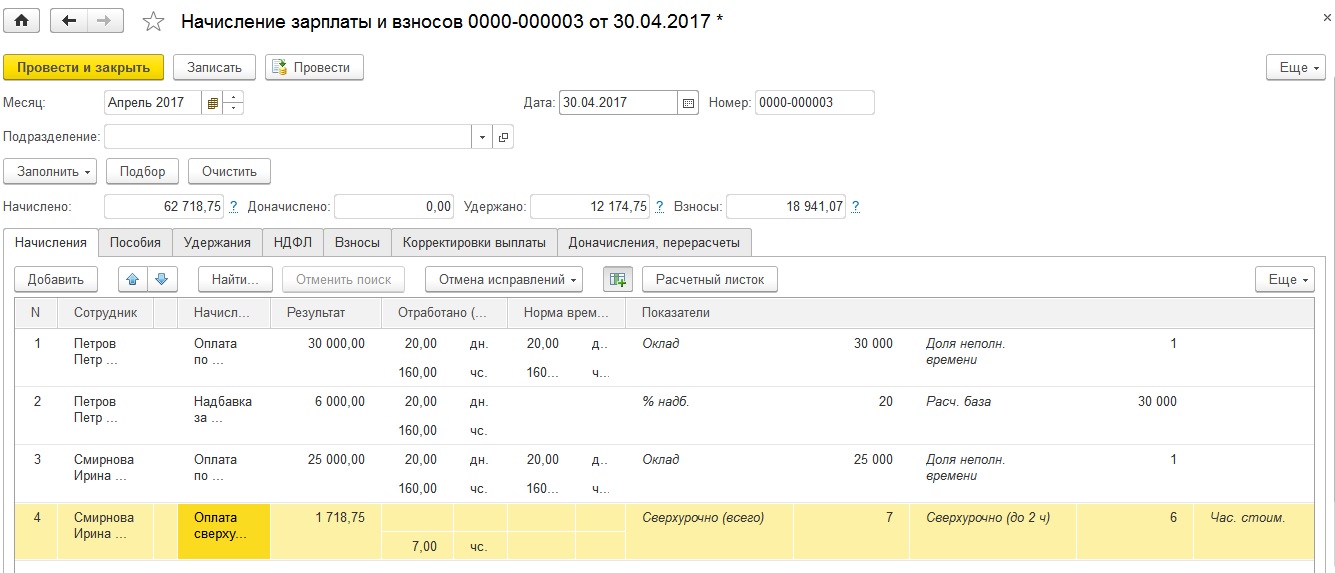Move row up with arrow icon
1335x573 pixels.
(133, 279)
